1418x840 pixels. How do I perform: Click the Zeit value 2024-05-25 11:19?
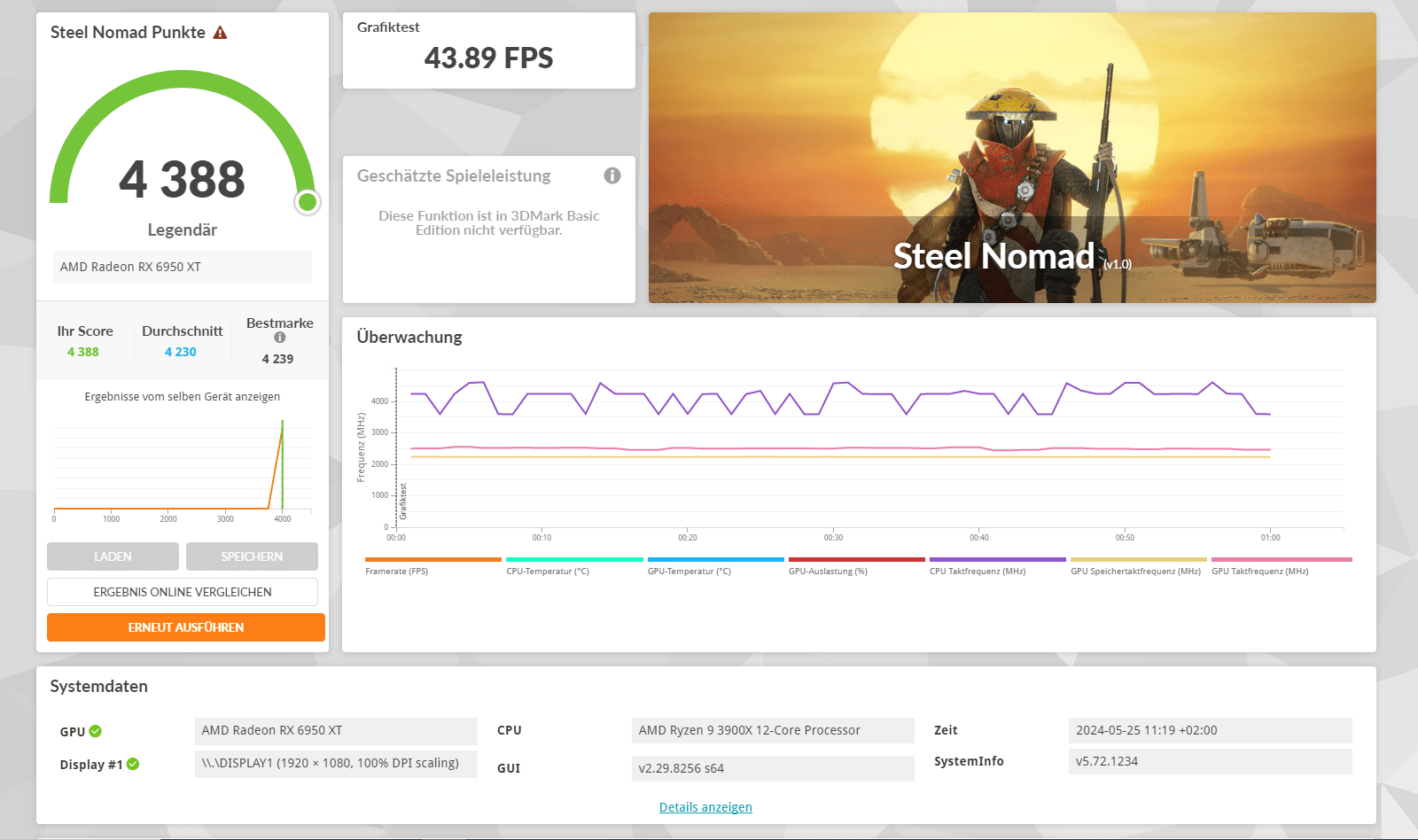click(x=1211, y=730)
